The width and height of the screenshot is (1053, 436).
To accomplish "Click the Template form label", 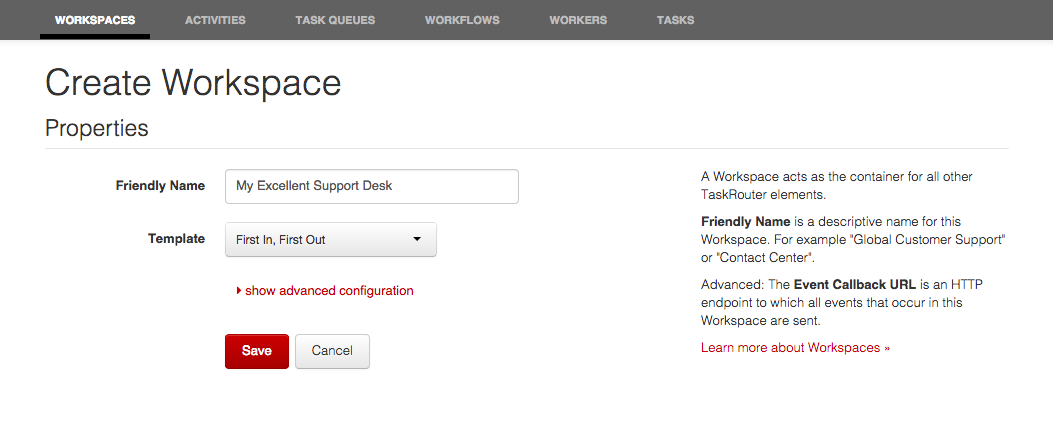I will coord(176,238).
